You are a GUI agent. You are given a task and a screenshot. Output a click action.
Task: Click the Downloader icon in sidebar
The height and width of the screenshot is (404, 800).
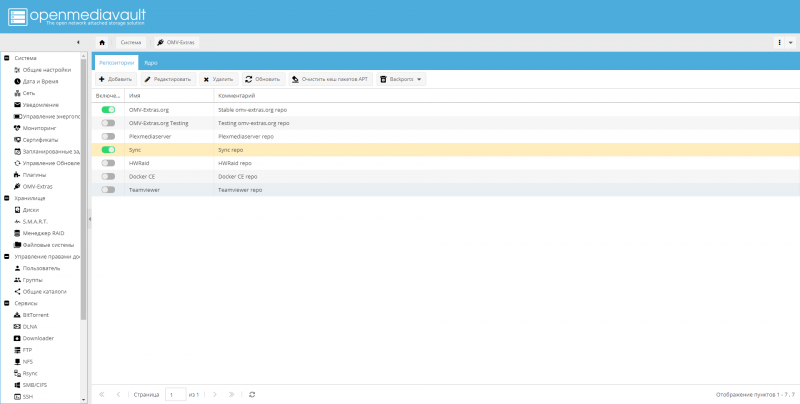17,338
